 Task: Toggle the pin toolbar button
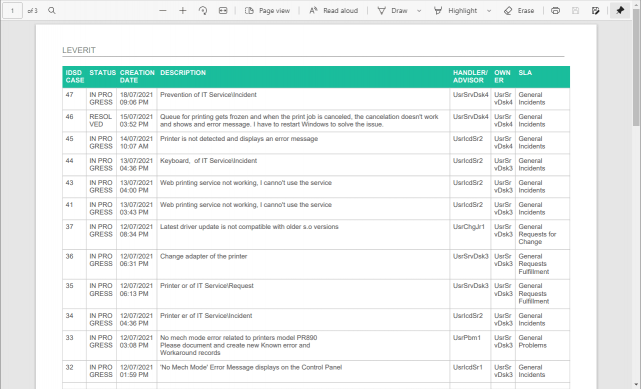click(x=620, y=11)
